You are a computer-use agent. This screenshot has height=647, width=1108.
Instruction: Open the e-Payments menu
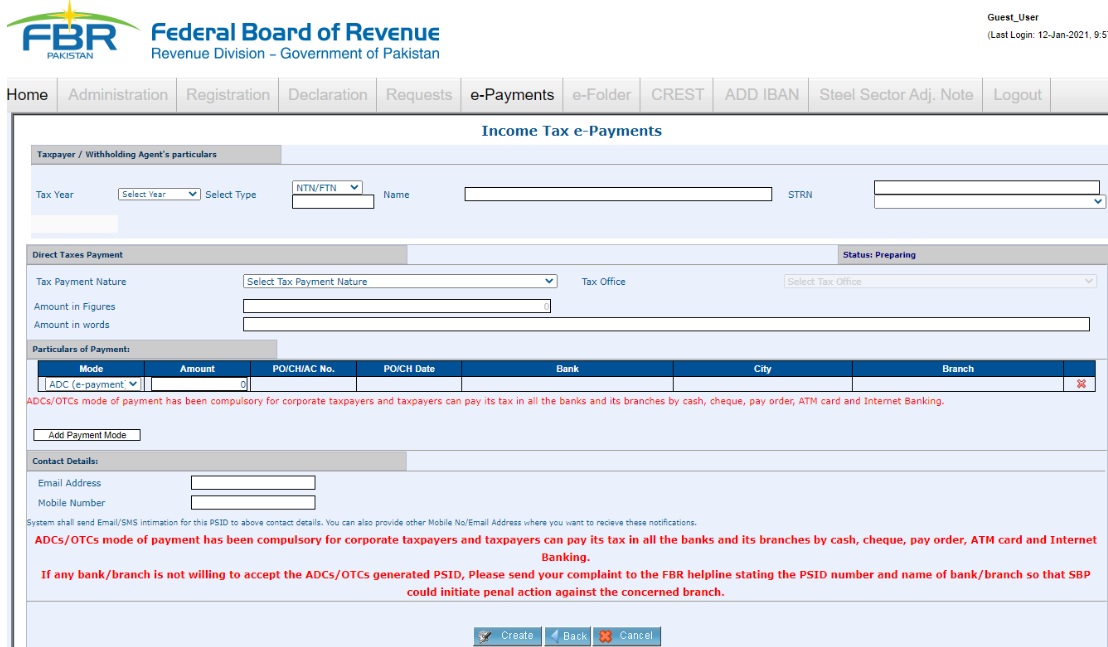[x=512, y=95]
